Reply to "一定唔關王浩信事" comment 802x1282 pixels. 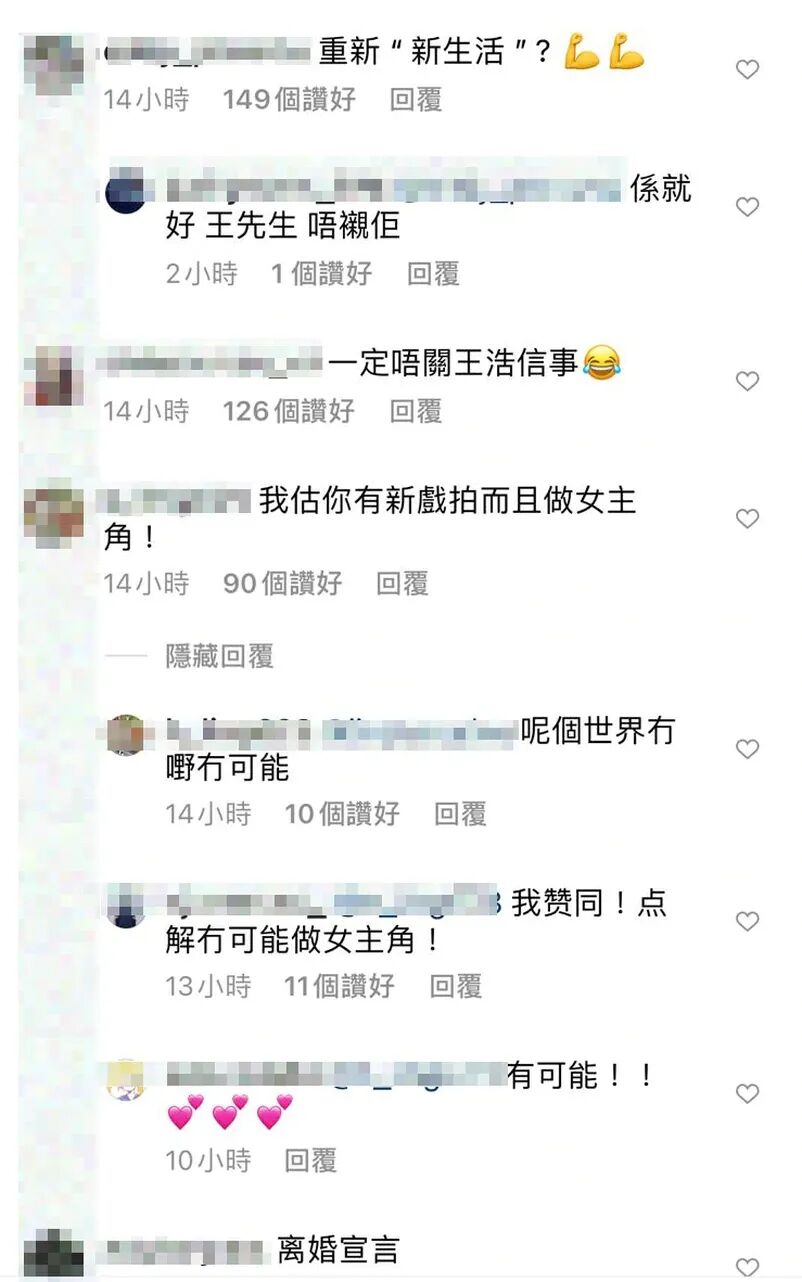coord(415,410)
